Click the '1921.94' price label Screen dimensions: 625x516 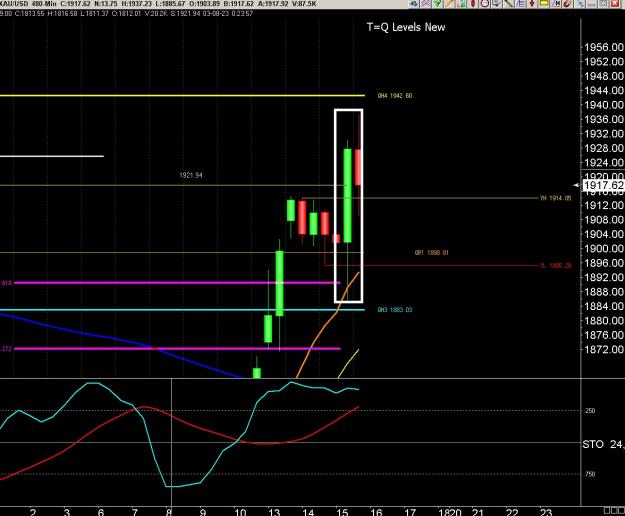coord(191,175)
